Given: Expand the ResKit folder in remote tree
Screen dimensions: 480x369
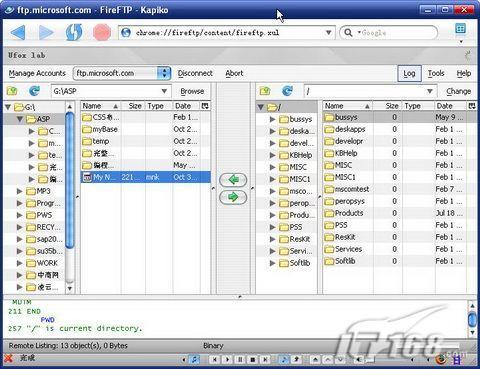Looking at the screenshot, I should tap(273, 239).
